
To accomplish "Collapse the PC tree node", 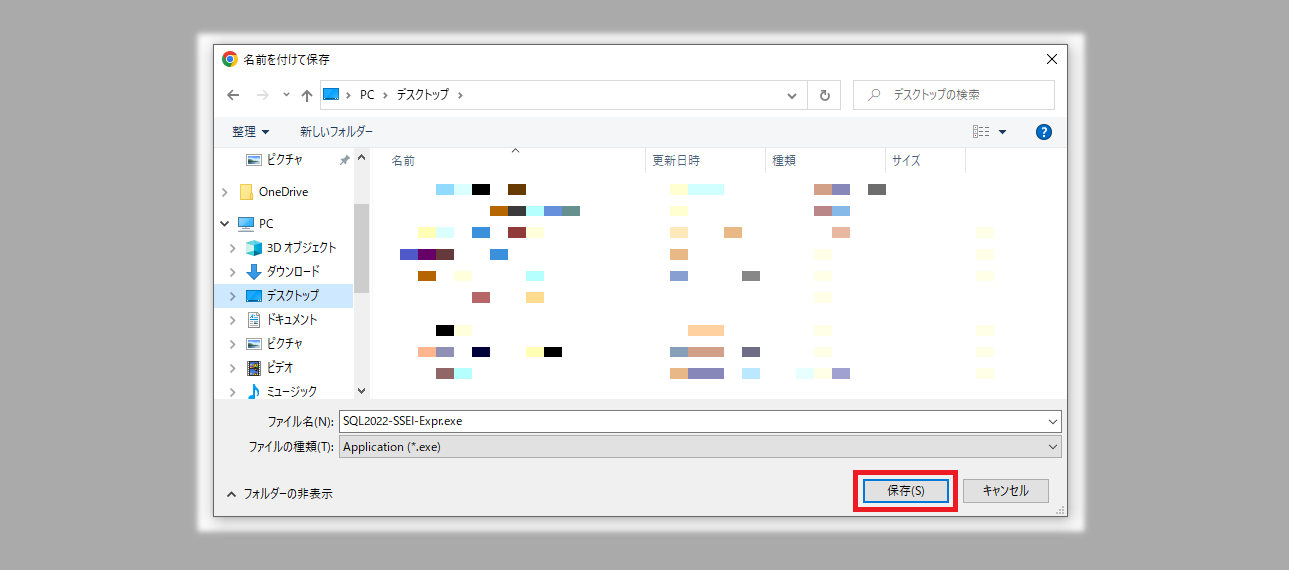I will (x=224, y=224).
